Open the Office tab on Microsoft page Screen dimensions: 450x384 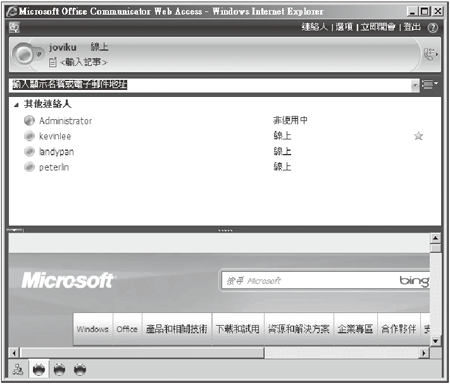(127, 329)
